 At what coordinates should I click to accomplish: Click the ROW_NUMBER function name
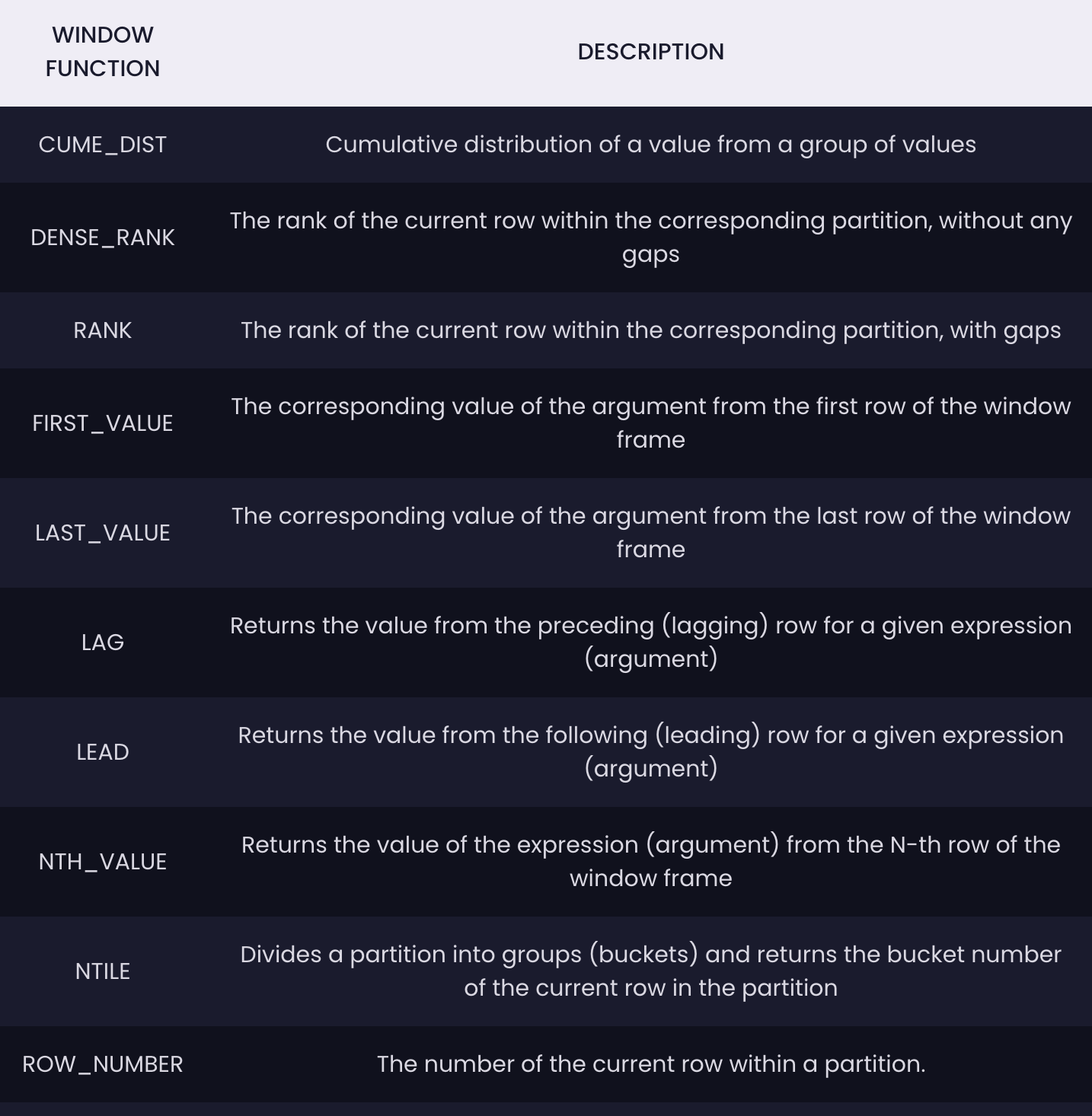103,1064
